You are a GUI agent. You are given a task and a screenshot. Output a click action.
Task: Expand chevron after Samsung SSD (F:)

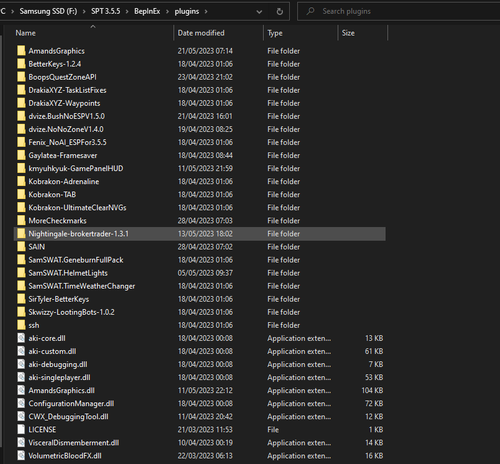point(84,12)
